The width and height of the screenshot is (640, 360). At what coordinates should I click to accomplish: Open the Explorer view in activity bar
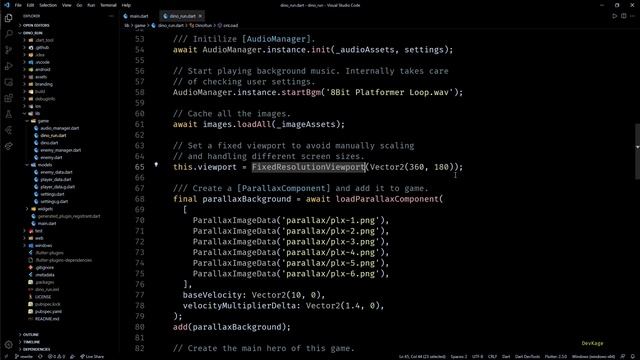9,18
